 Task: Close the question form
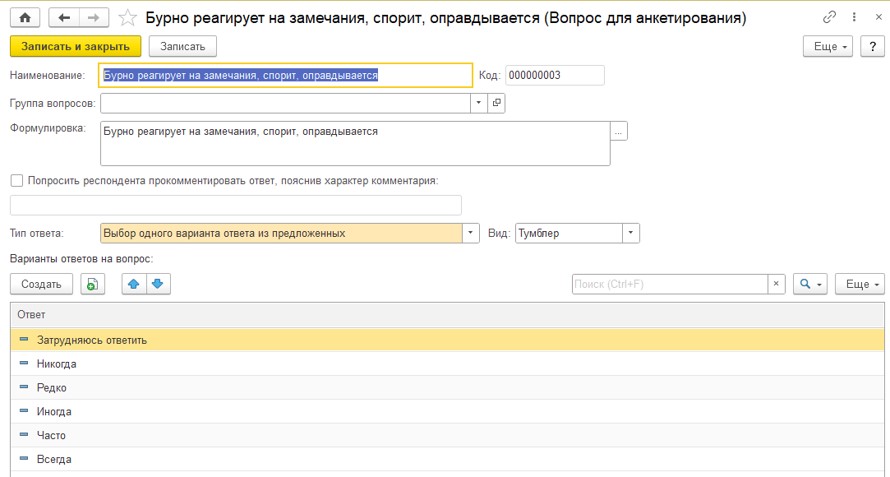(878, 18)
